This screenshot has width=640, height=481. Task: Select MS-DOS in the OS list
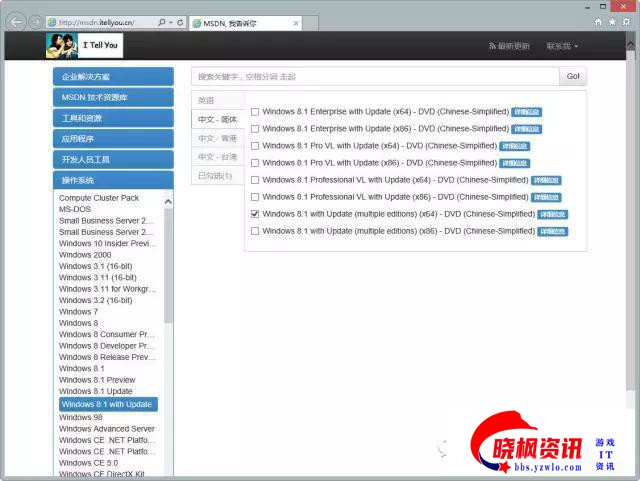point(75,209)
